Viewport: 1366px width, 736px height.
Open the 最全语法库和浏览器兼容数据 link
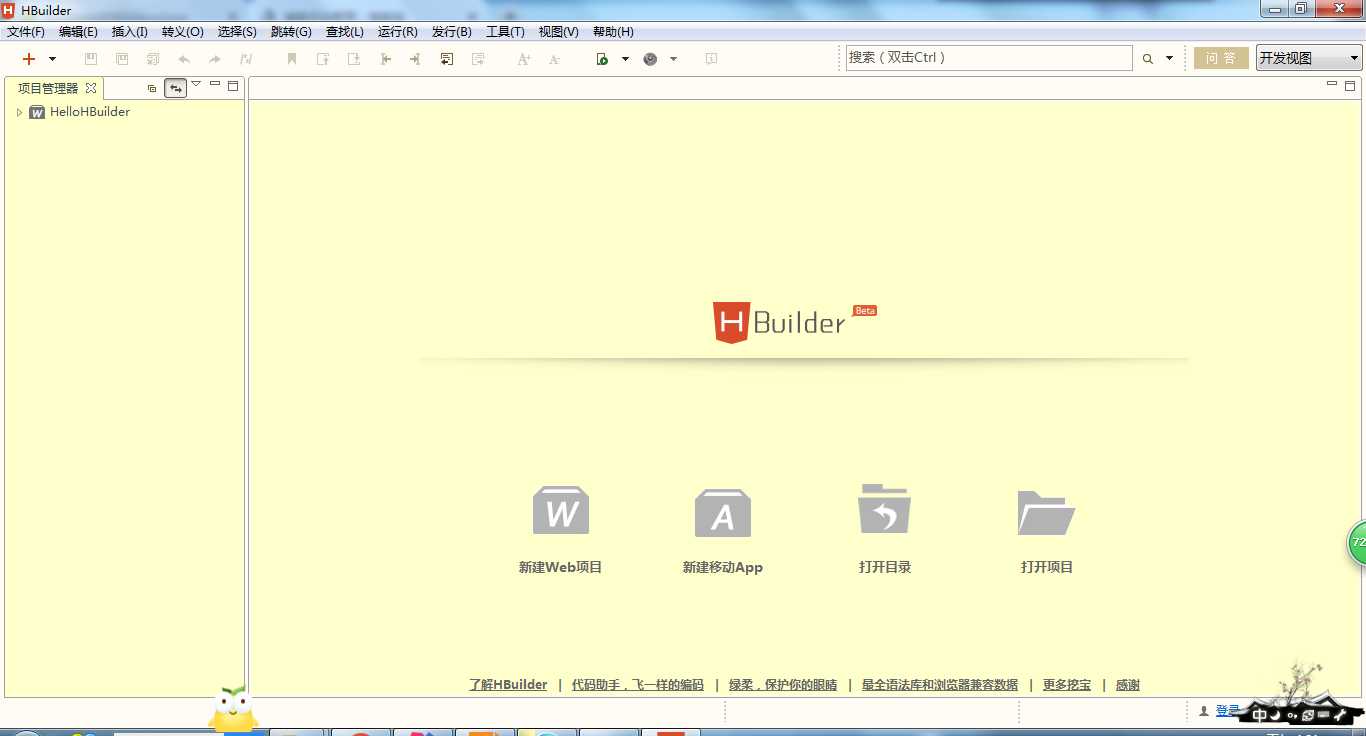(x=940, y=685)
